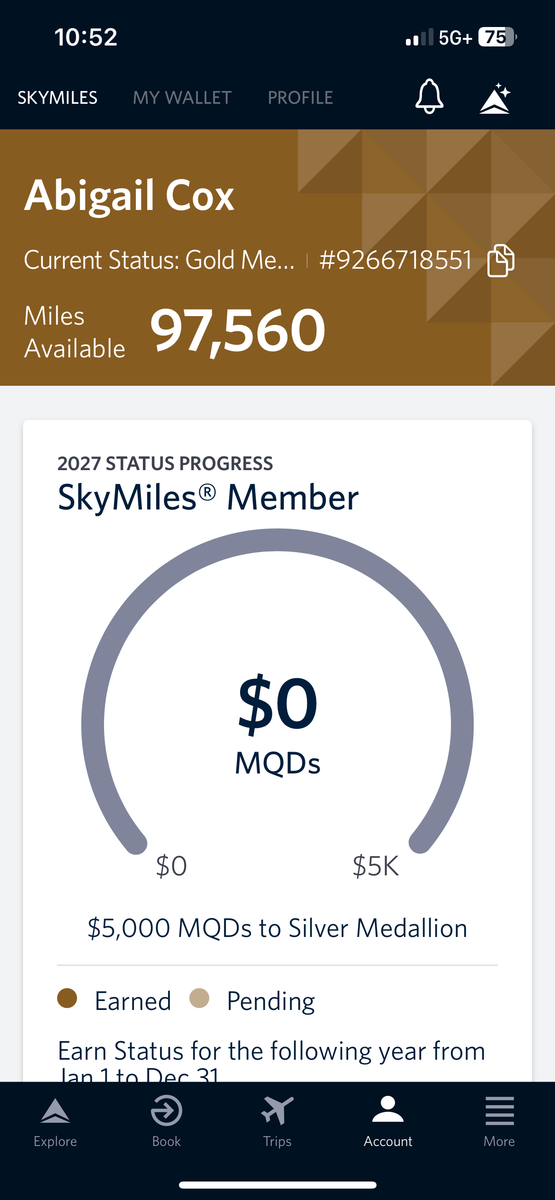Switch to the MY WALLET tab
Screen dimensions: 555x1200
pyautogui.click(x=182, y=98)
